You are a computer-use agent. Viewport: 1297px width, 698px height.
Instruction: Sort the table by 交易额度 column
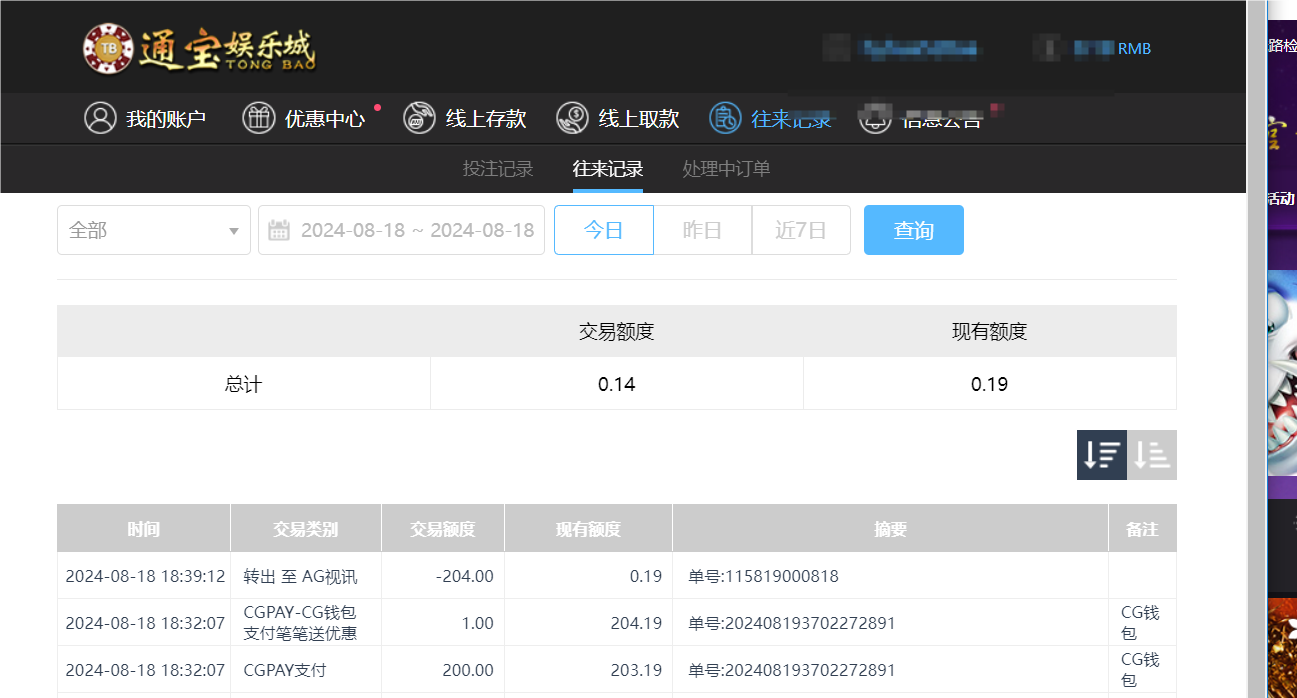tap(442, 527)
